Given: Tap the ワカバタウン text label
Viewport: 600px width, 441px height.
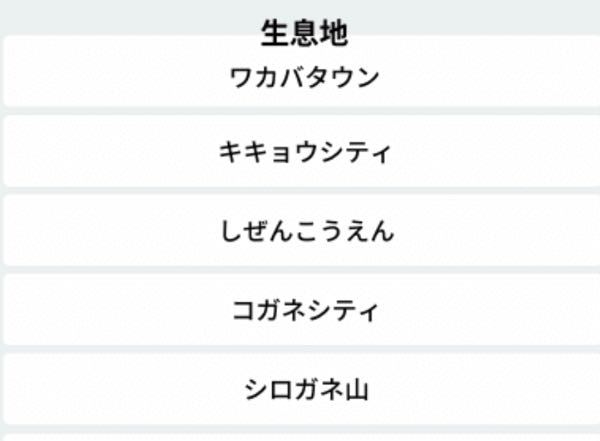Looking at the screenshot, I should click(x=305, y=76).
